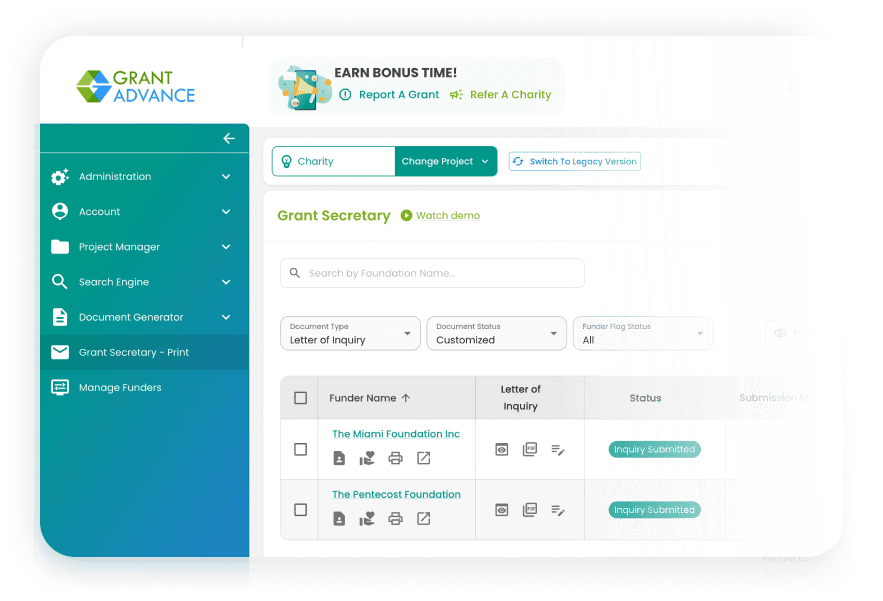The height and width of the screenshot is (601, 883).
Task: Click the Grant Advance logo
Action: [136, 86]
